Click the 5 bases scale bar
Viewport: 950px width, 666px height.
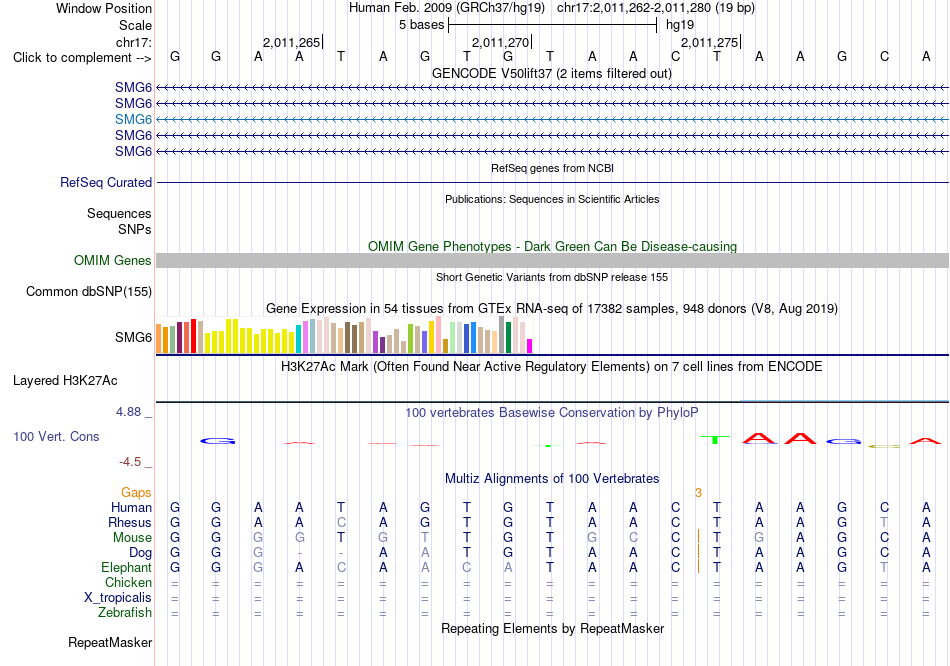tap(553, 25)
